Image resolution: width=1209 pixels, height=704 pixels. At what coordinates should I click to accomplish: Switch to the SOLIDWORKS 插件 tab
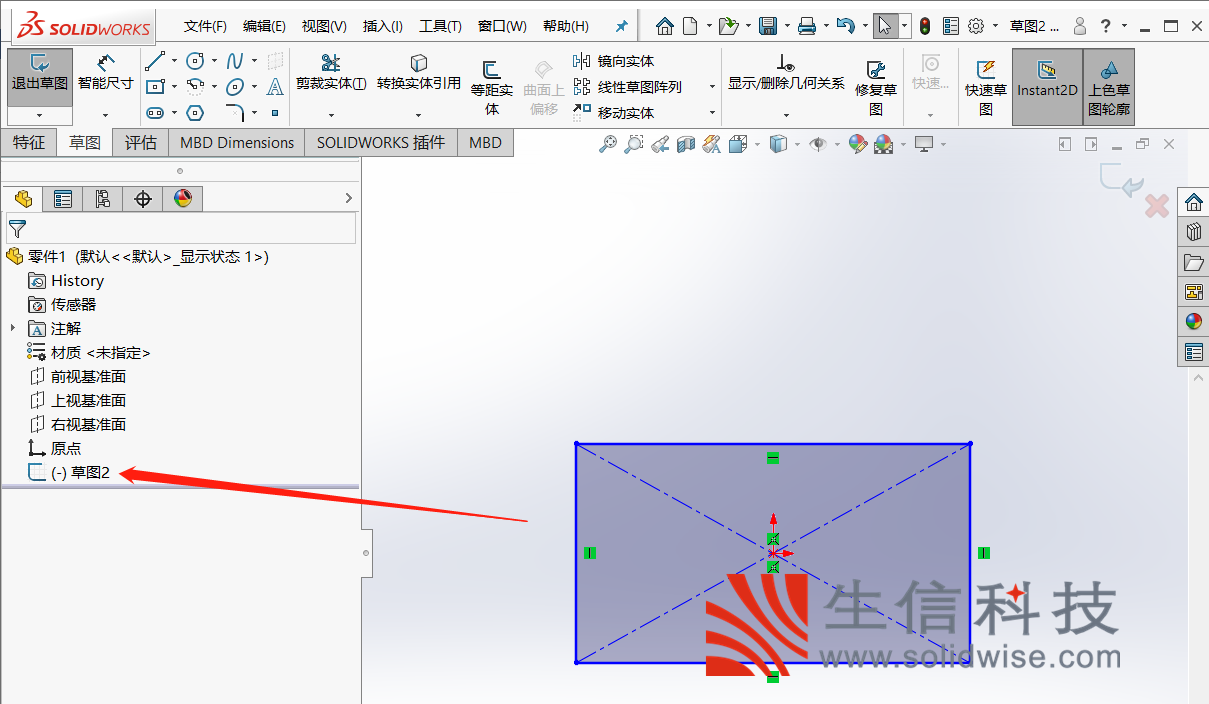click(381, 143)
